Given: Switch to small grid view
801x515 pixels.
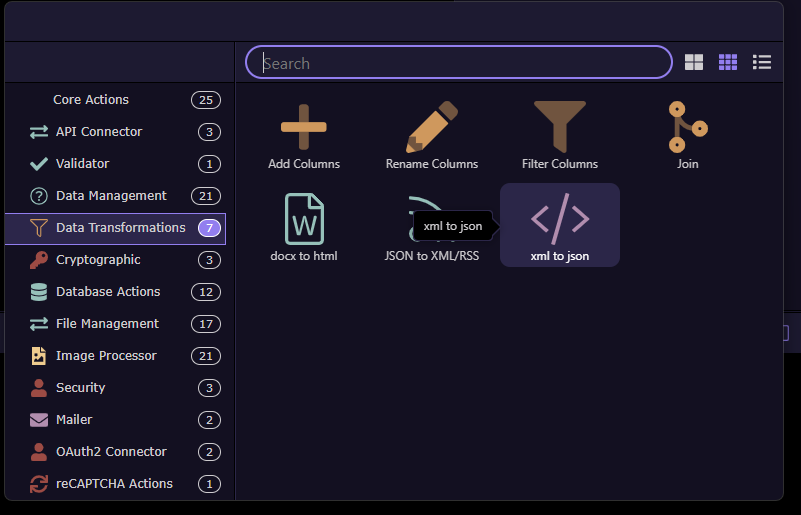Looking at the screenshot, I should click(727, 62).
